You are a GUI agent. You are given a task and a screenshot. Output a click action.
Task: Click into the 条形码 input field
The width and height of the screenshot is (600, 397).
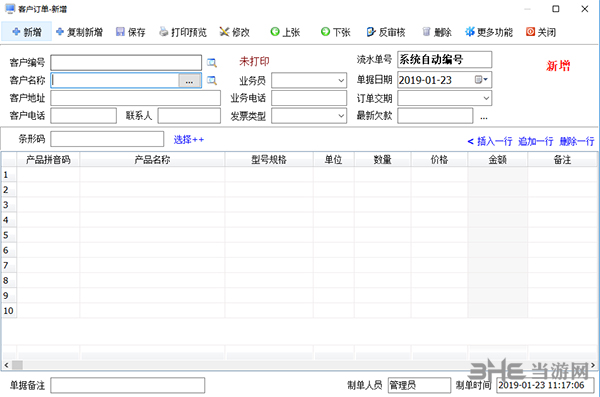(x=107, y=139)
